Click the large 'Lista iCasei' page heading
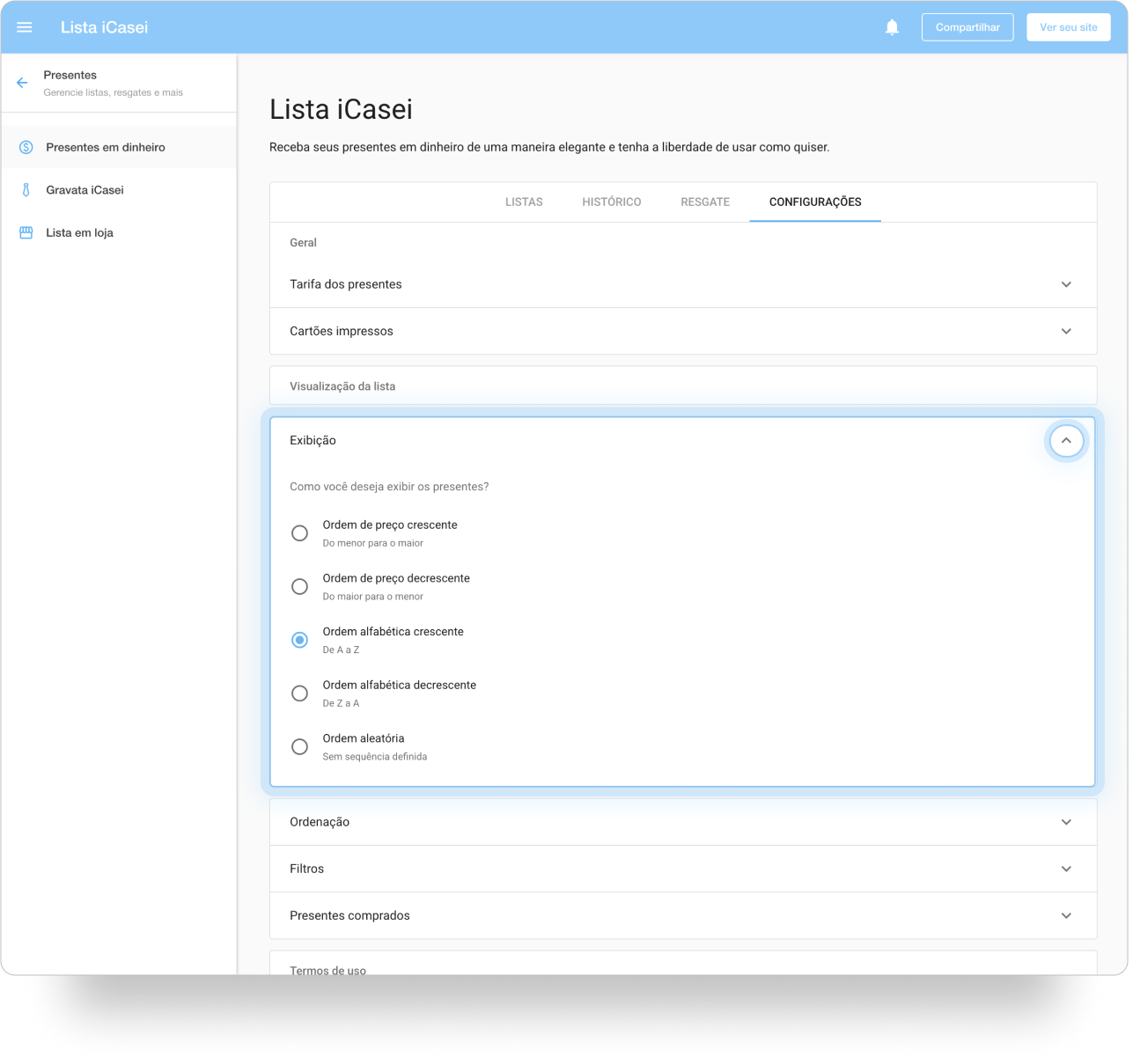Viewport: 1133px width, 1064px height. pos(341,109)
